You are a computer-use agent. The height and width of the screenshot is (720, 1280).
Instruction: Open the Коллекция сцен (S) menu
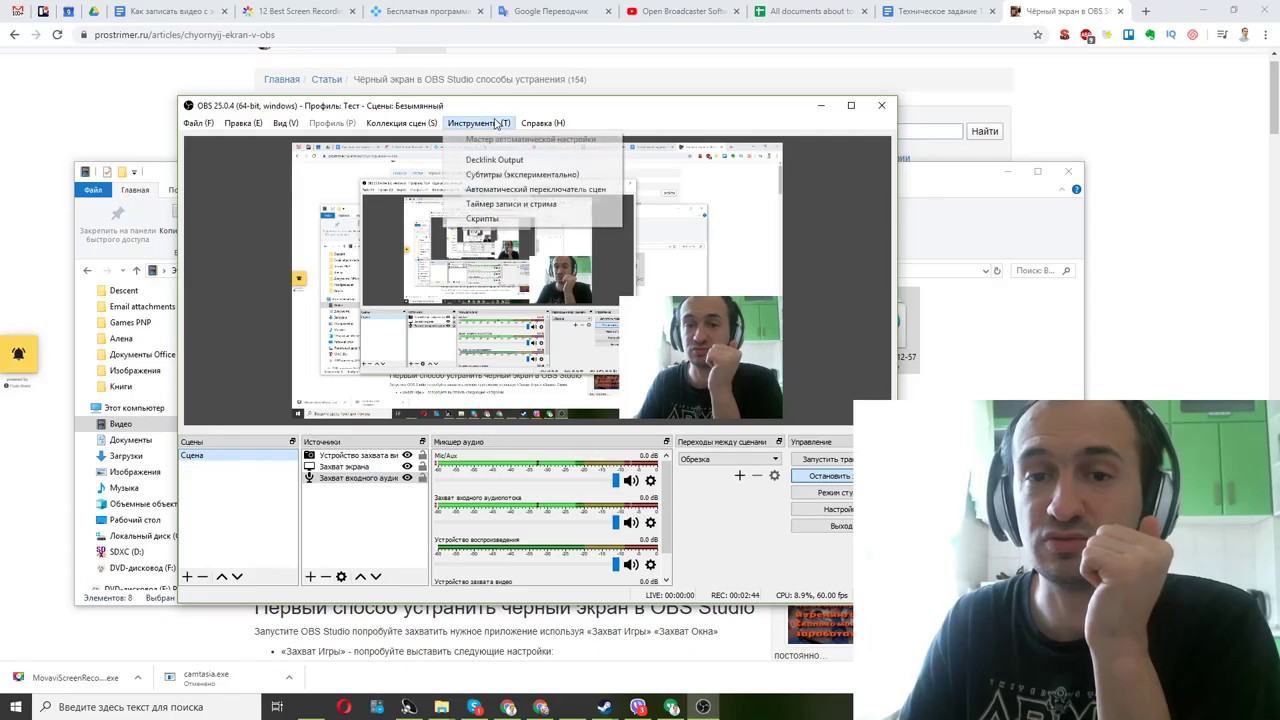point(401,123)
